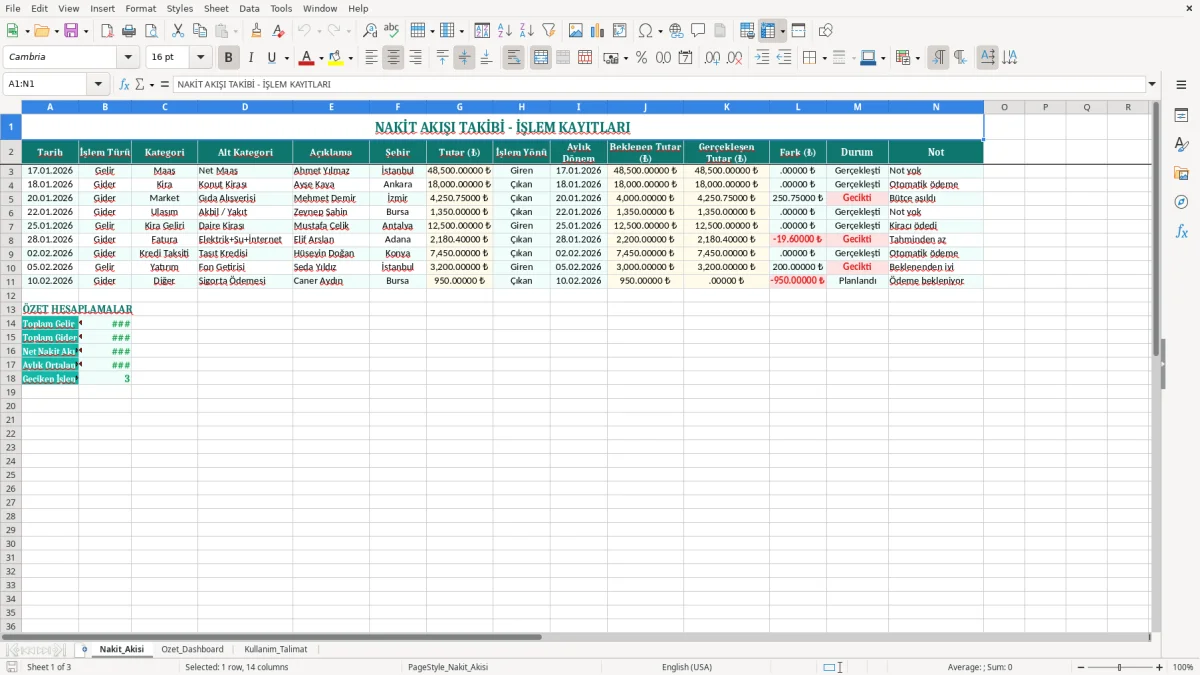Open Underline style dropdown arrow
The image size is (1200, 675).
tap(286, 58)
